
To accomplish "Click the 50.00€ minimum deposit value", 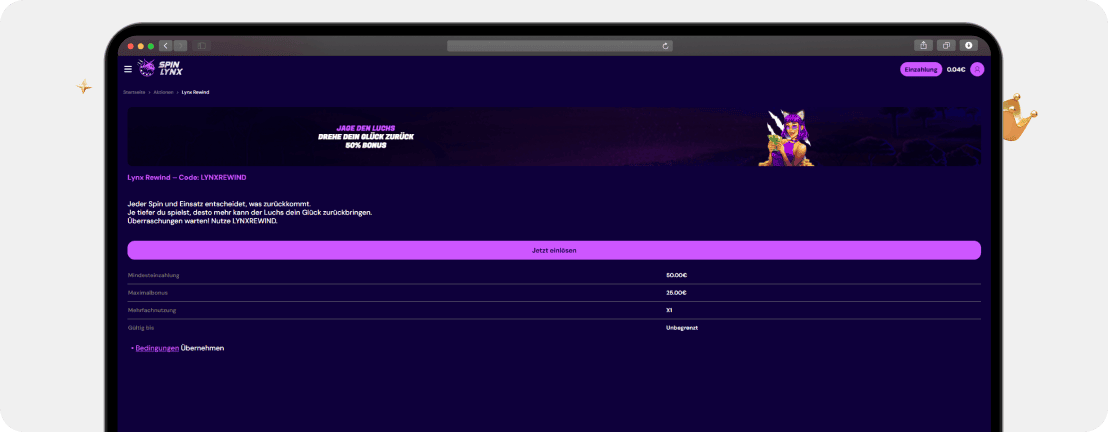I will [676, 275].
